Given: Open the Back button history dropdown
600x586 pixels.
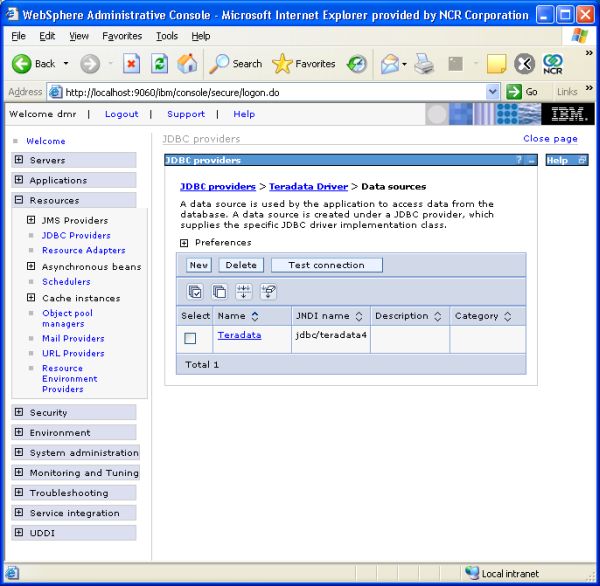Looking at the screenshot, I should point(66,64).
